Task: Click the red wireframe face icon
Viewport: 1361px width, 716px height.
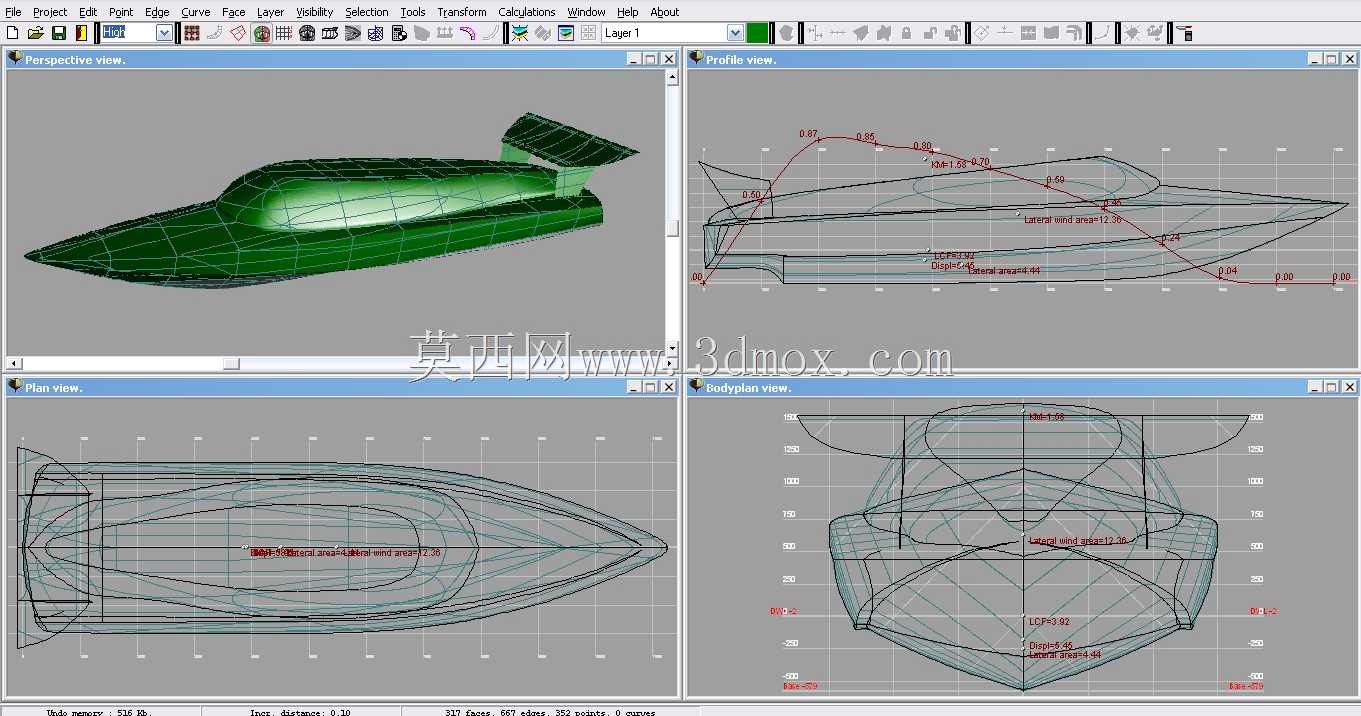Action: point(238,33)
